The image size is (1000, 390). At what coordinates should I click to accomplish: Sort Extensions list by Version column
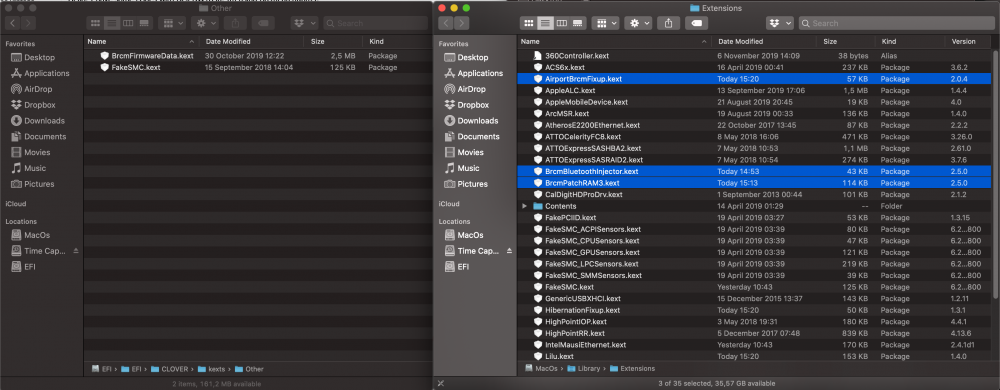tap(968, 41)
